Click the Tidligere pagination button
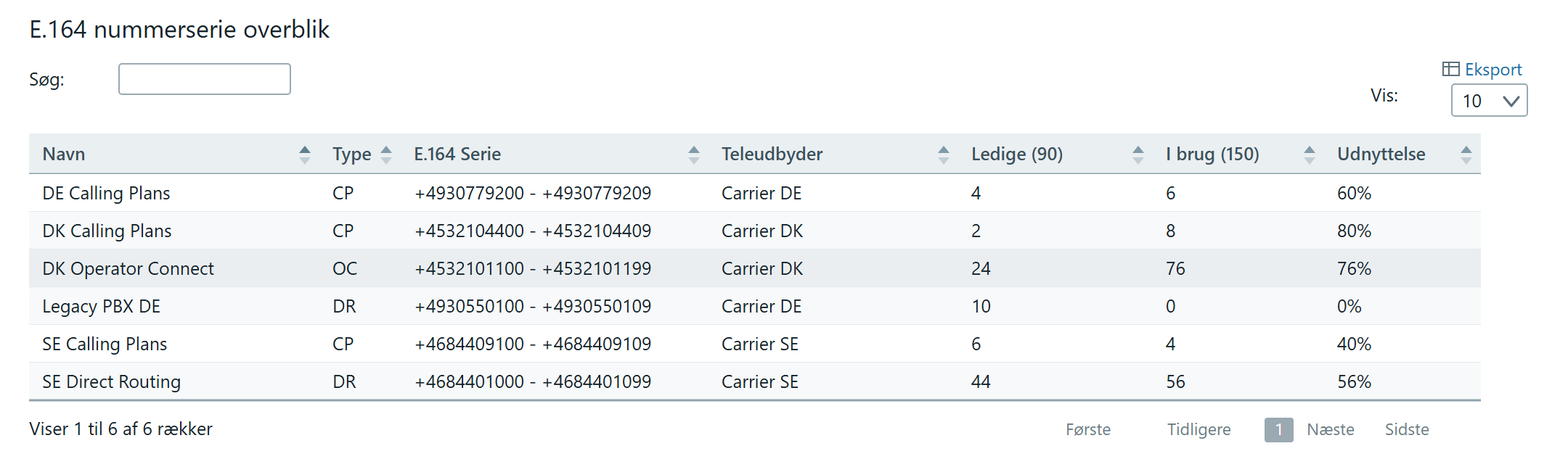This screenshot has width=1568, height=467. point(1199,430)
